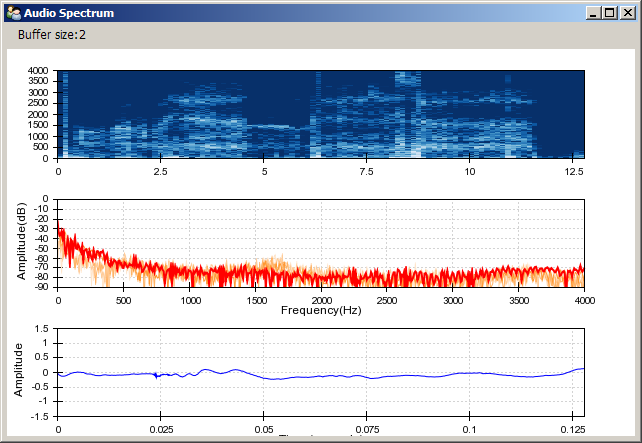Viewport: 642px width, 443px height.
Task: Click the 2.5 tick on spectrogram time axis
Action: 161,171
